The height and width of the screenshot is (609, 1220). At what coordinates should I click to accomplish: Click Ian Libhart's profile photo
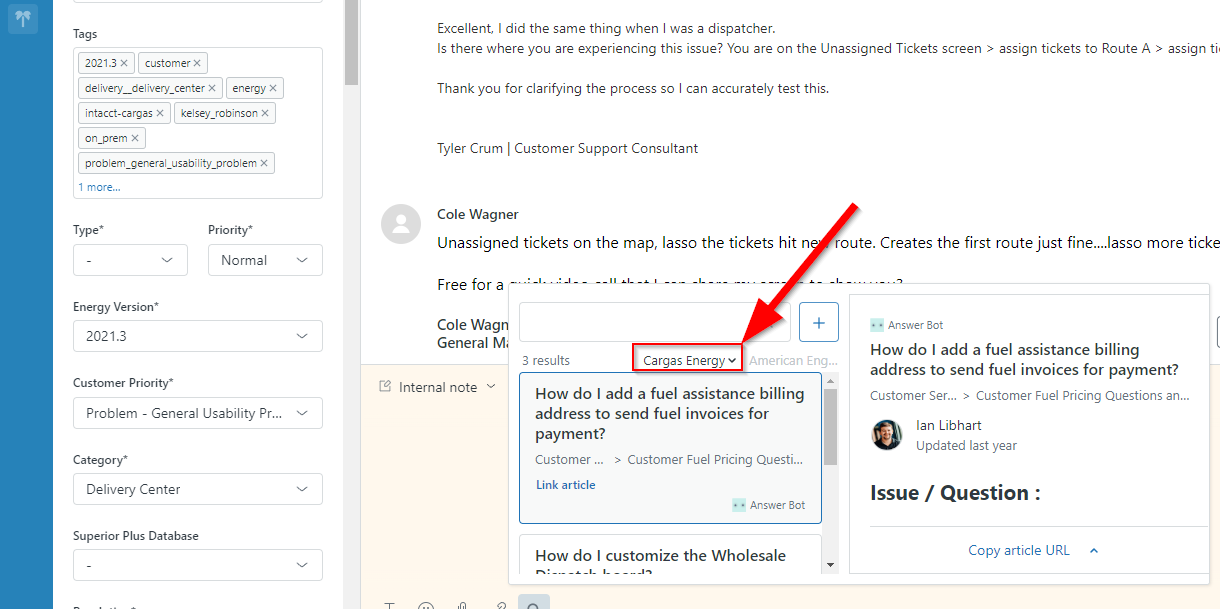[x=887, y=434]
